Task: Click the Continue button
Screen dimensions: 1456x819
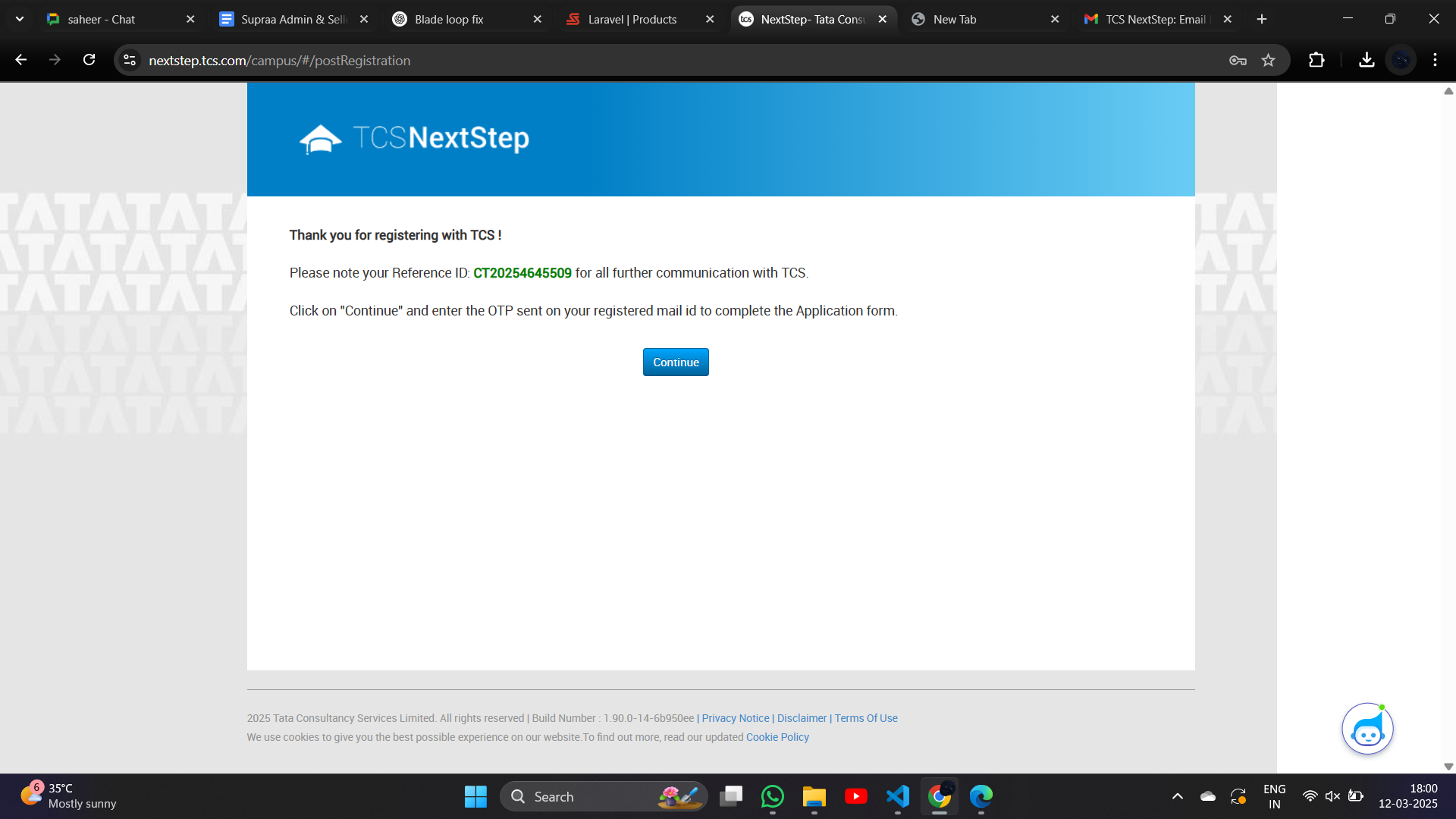Action: (x=675, y=362)
